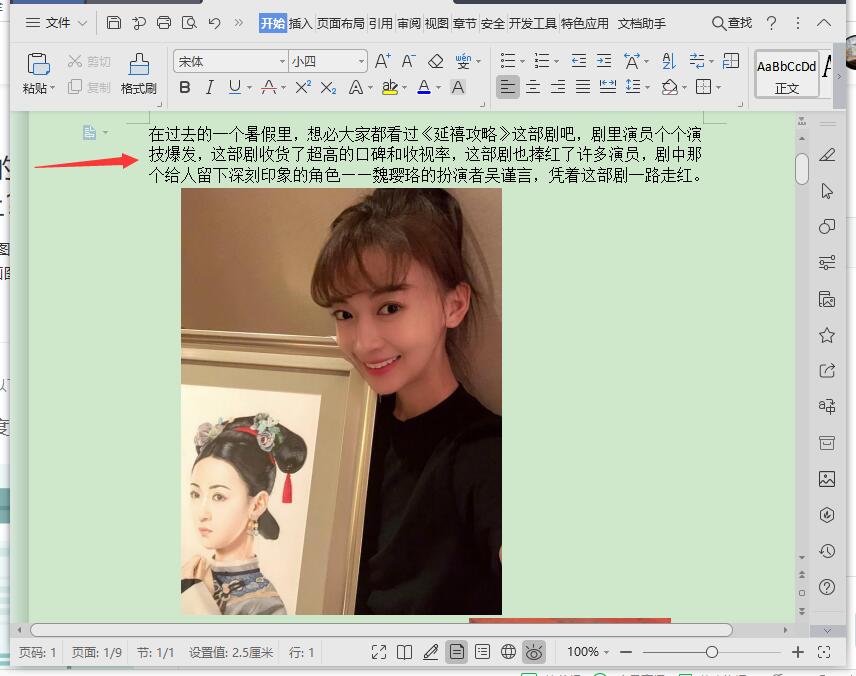Image resolution: width=856 pixels, height=676 pixels.
Task: Expand the highlight color dropdown arrow
Action: click(x=405, y=87)
